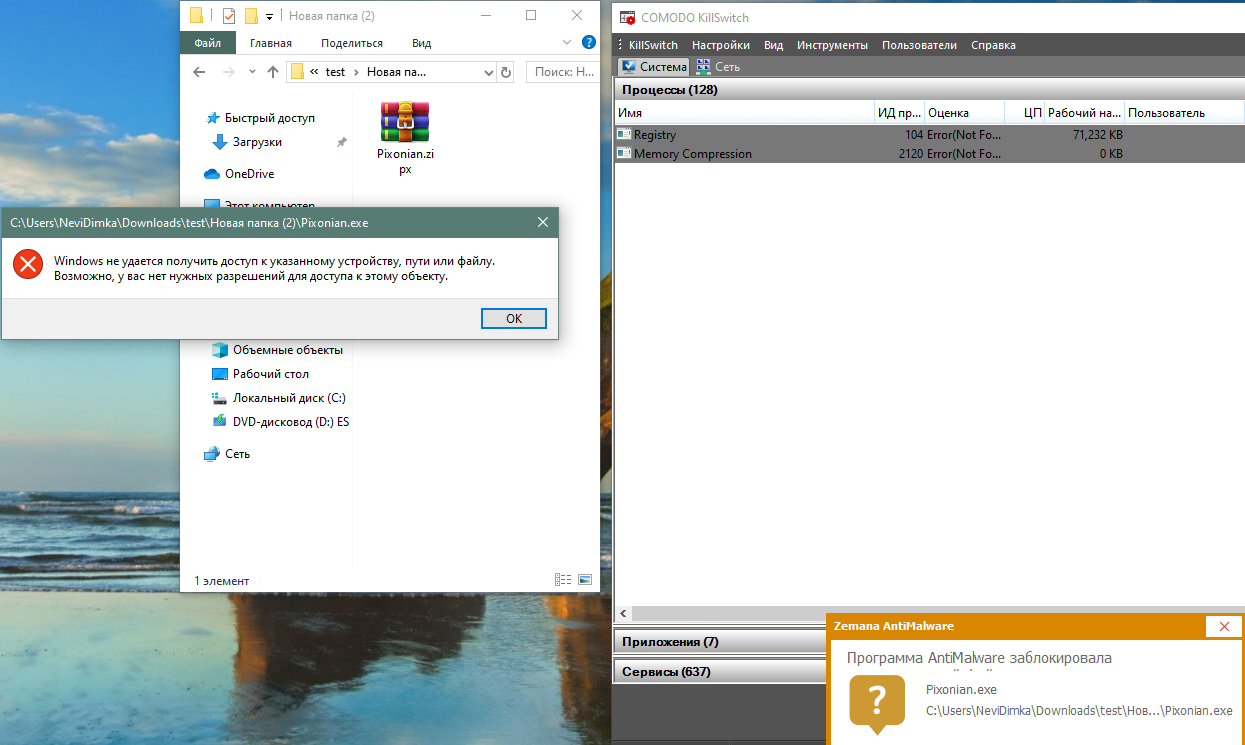The height and width of the screenshot is (745, 1245).
Task: Close the Zemana AntiMalware notification
Action: [1224, 626]
